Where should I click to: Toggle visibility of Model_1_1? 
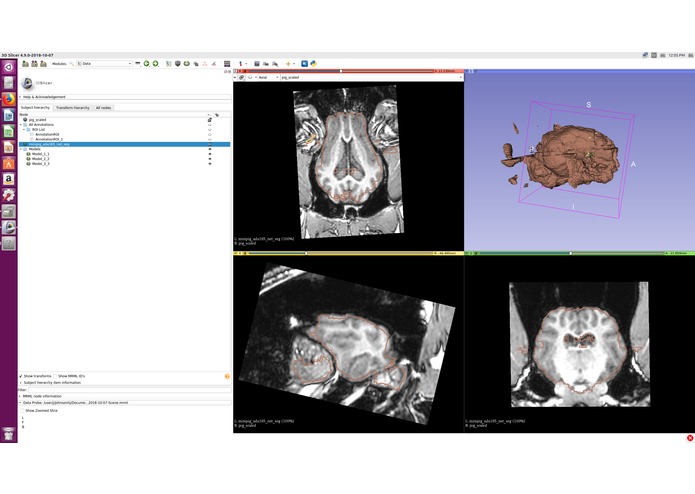pyautogui.click(x=210, y=154)
